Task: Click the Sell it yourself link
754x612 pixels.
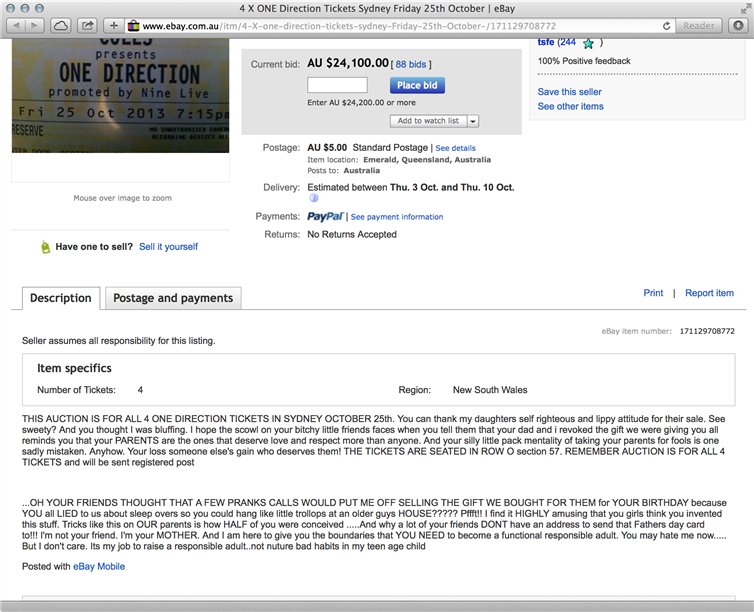Action: tap(168, 246)
